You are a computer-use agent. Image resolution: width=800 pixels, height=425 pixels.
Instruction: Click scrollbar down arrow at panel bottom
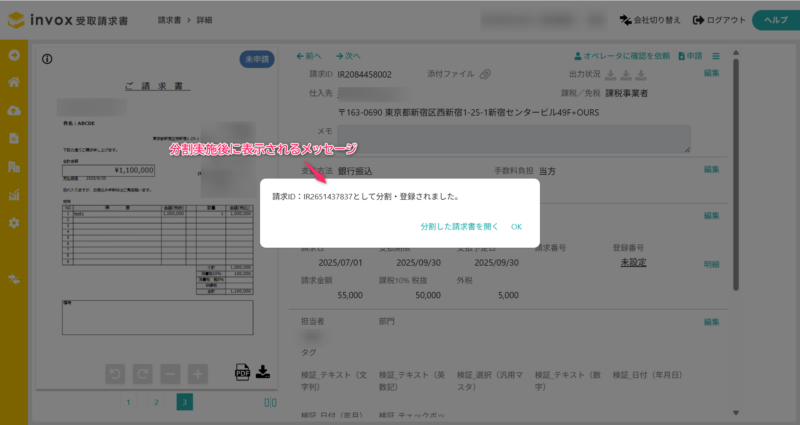click(x=736, y=413)
